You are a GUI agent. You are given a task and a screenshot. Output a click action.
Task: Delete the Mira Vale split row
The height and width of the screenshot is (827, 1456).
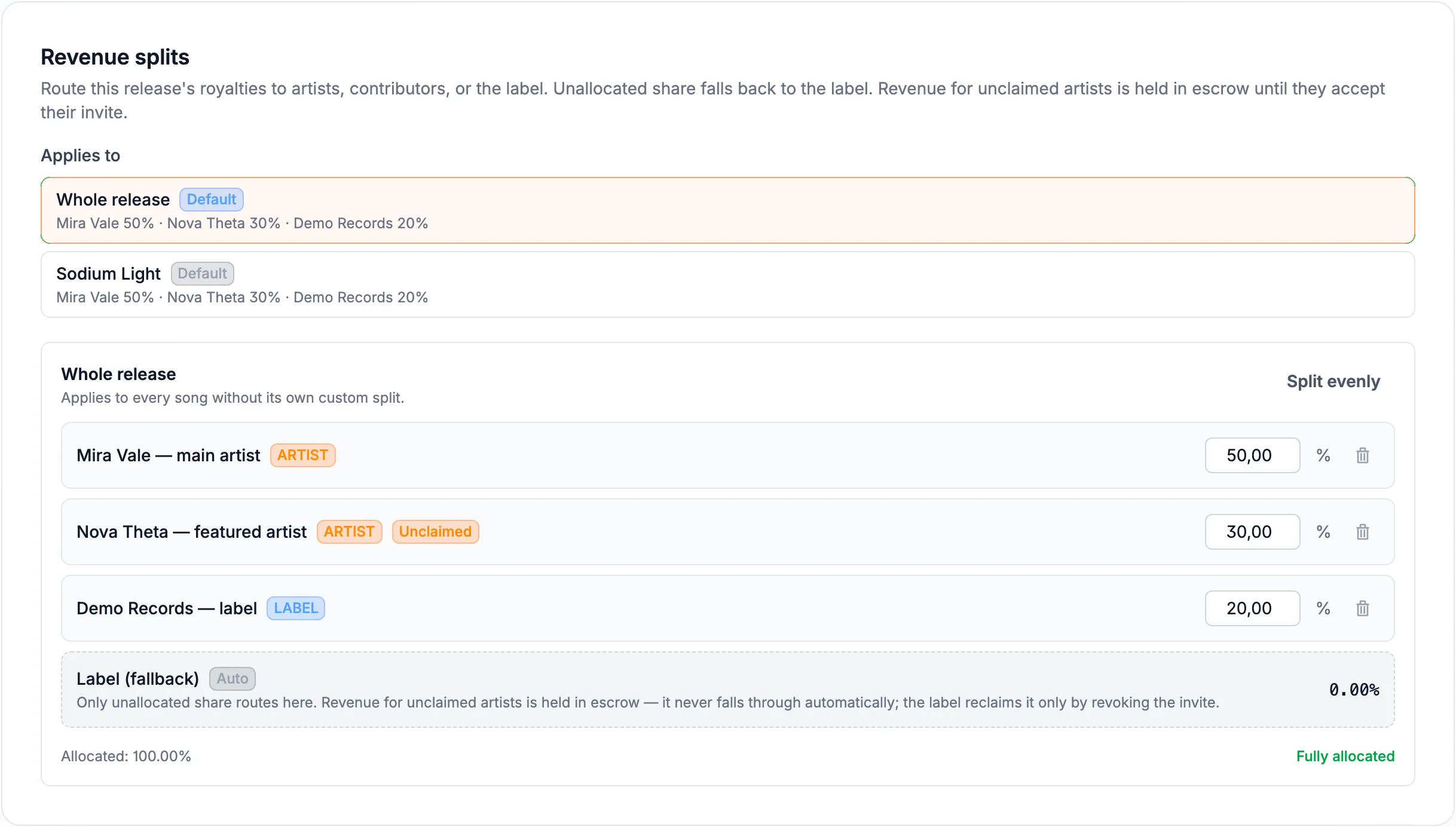(1362, 455)
